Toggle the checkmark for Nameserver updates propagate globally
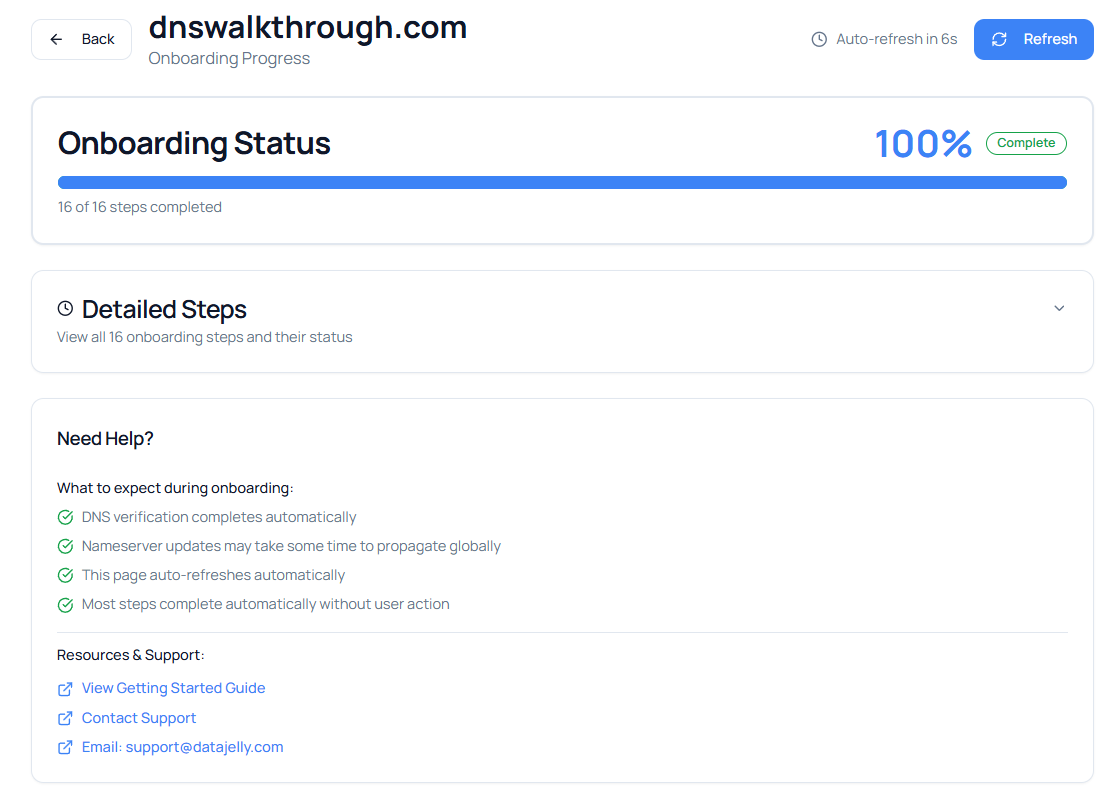The width and height of the screenshot is (1103, 786). pyautogui.click(x=65, y=546)
